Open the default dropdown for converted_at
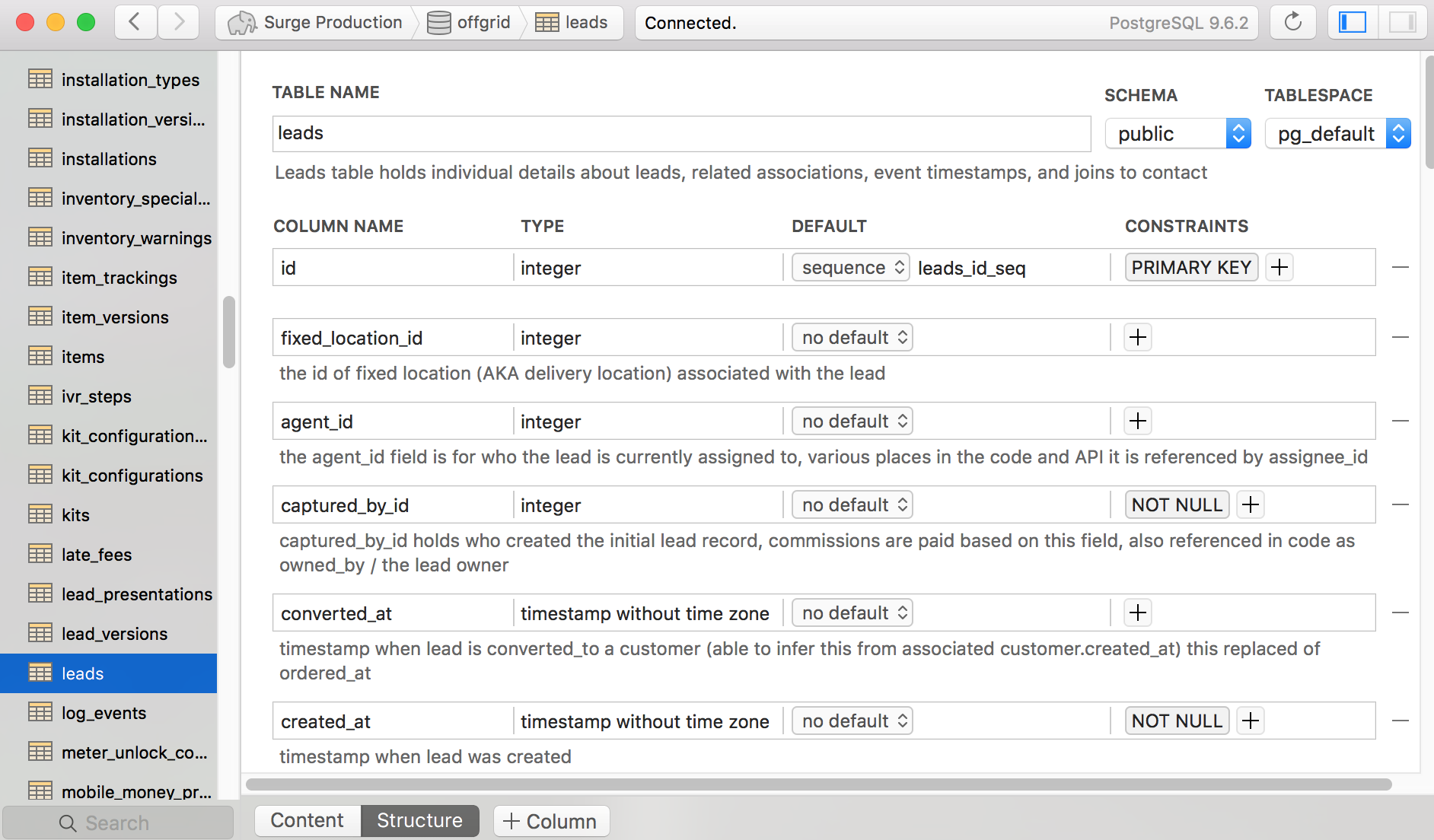 coord(852,612)
